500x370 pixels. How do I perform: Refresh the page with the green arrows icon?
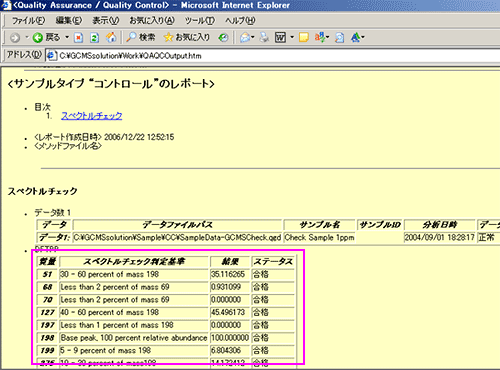[95, 38]
